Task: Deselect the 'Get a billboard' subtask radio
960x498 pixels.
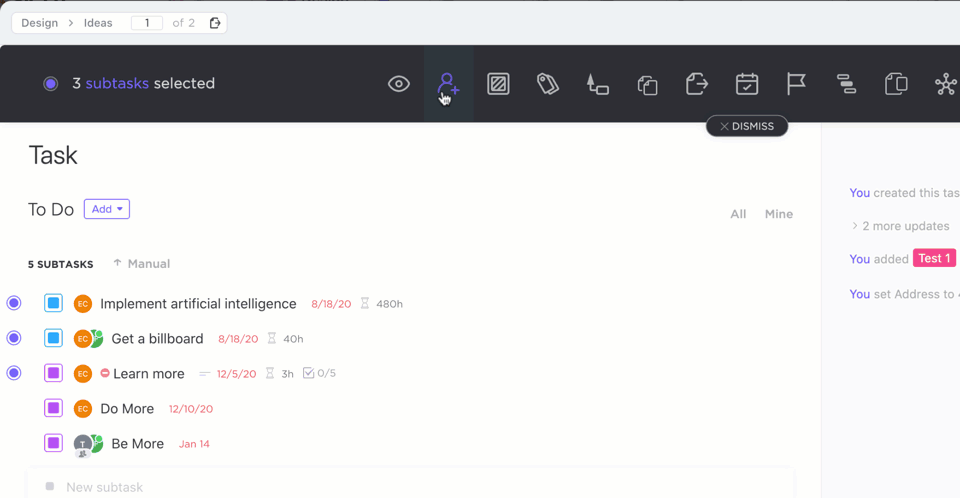Action: tap(14, 338)
